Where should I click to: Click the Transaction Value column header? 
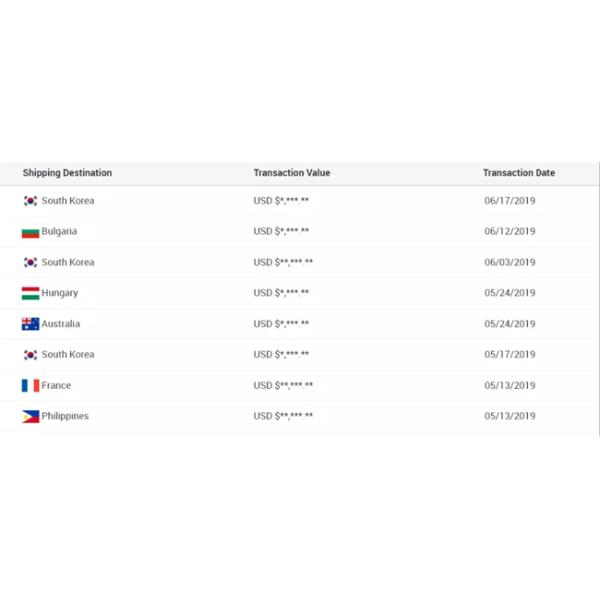(292, 173)
